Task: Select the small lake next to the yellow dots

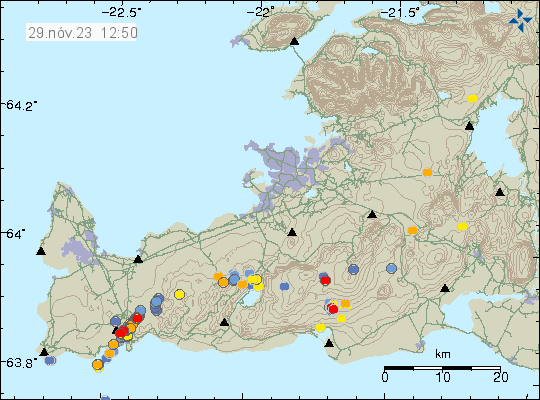Action: 251,298
